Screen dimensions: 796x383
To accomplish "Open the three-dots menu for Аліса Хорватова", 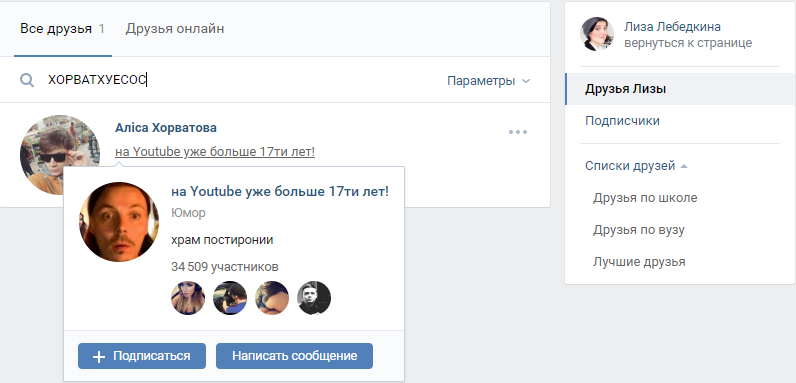I will 518,132.
